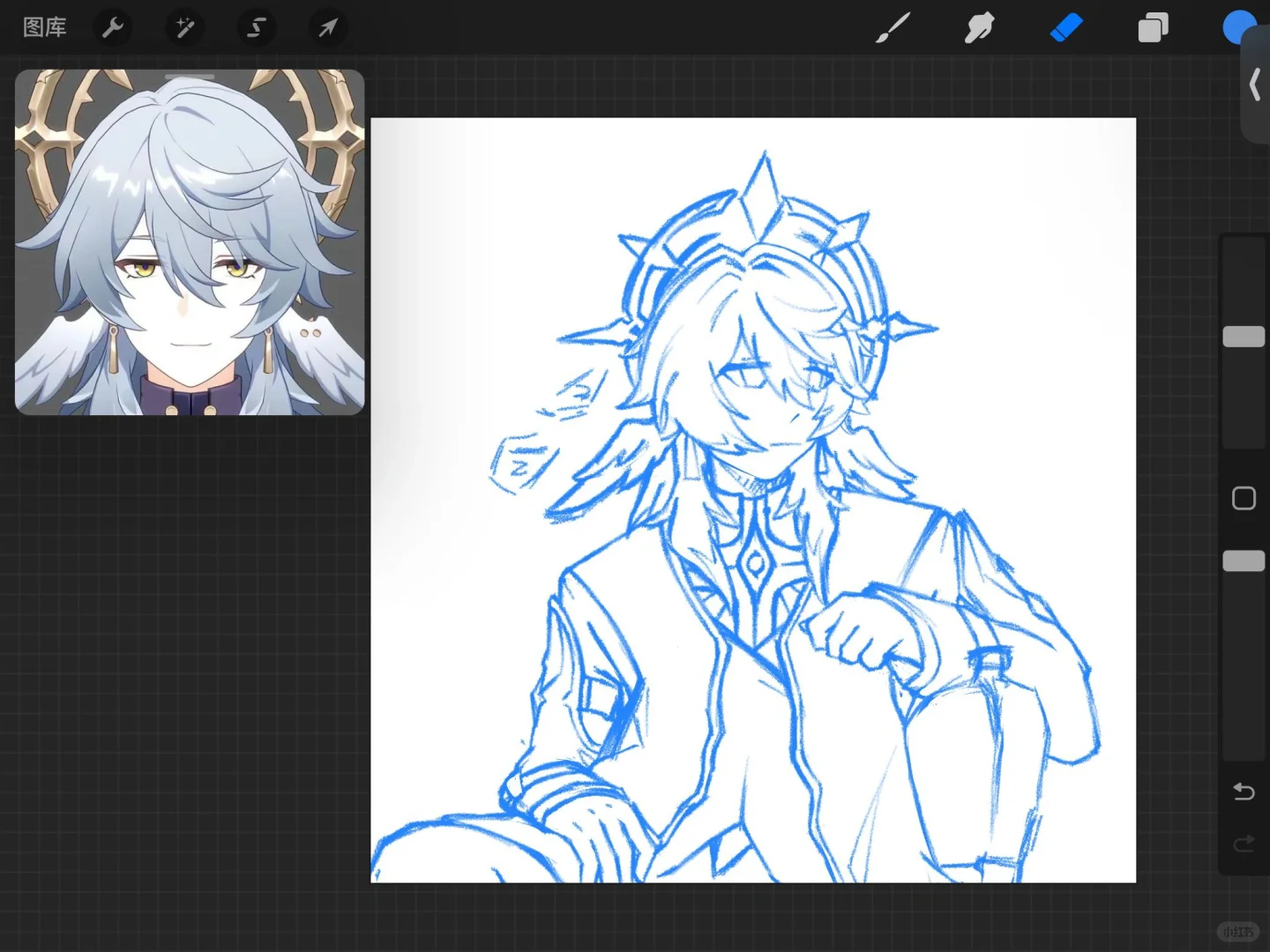Adjust the brush opacity slider handle
The width and height of the screenshot is (1270, 952).
tap(1244, 561)
